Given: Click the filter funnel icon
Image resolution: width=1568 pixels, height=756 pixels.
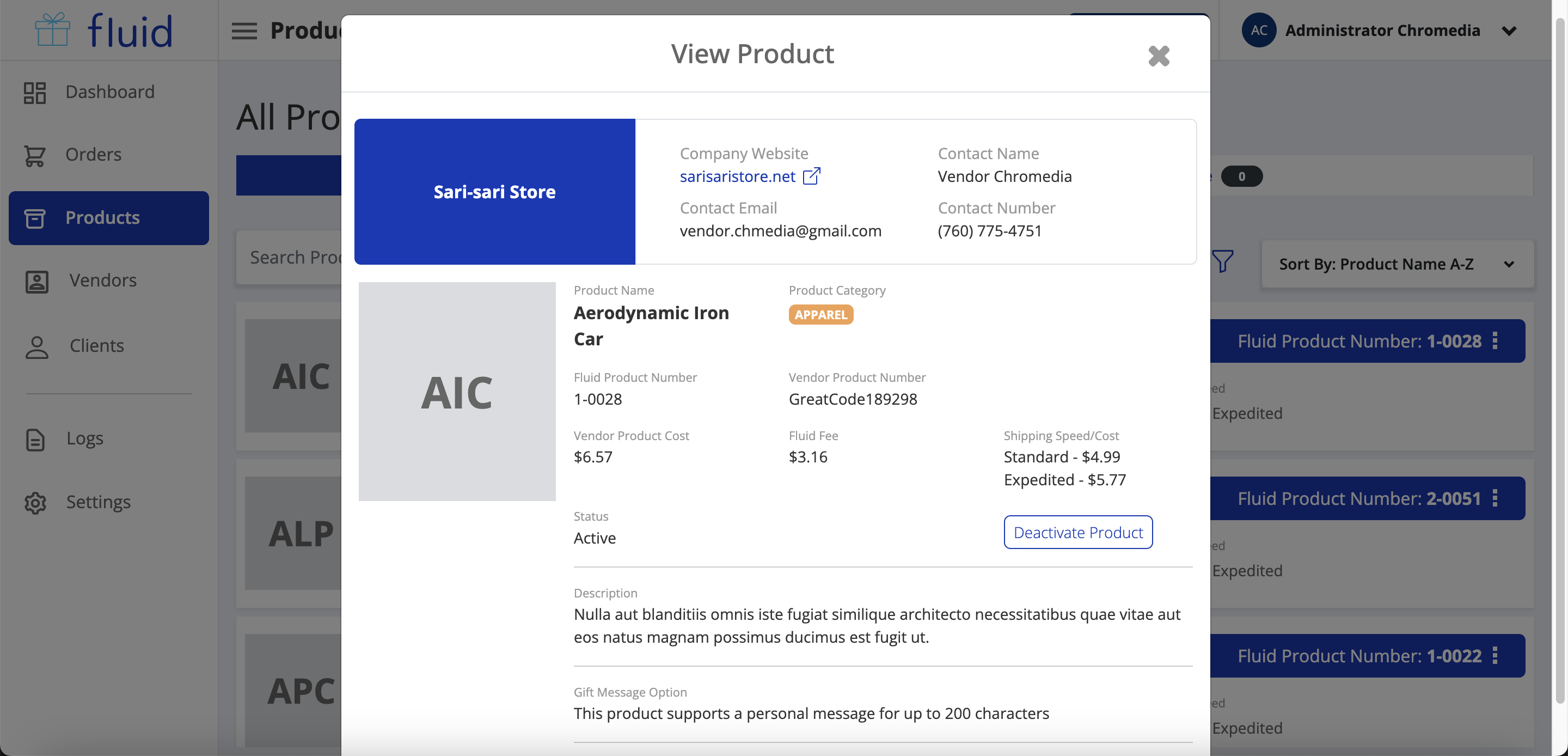Looking at the screenshot, I should coord(1222,261).
